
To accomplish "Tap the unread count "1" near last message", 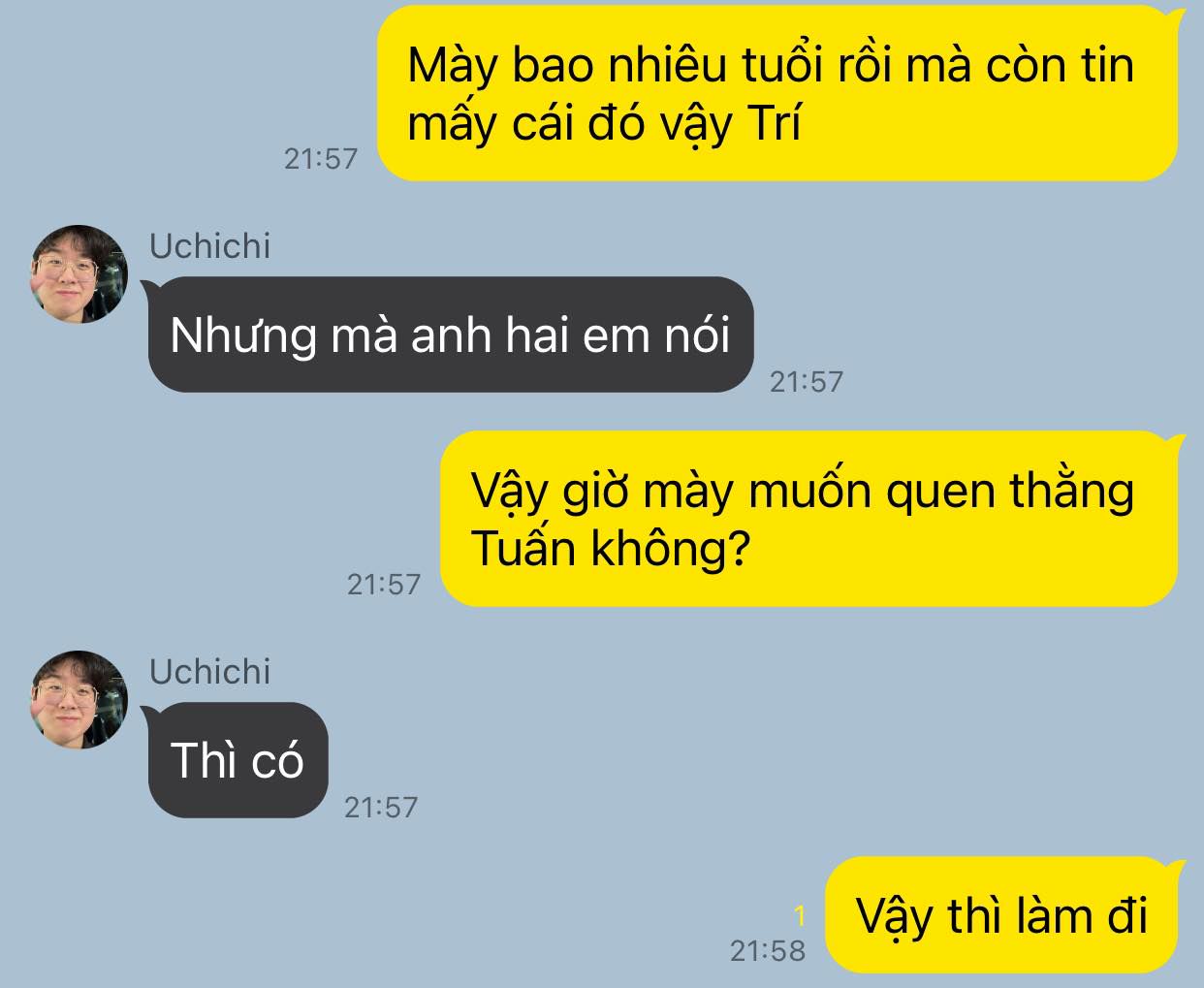I will tap(800, 915).
